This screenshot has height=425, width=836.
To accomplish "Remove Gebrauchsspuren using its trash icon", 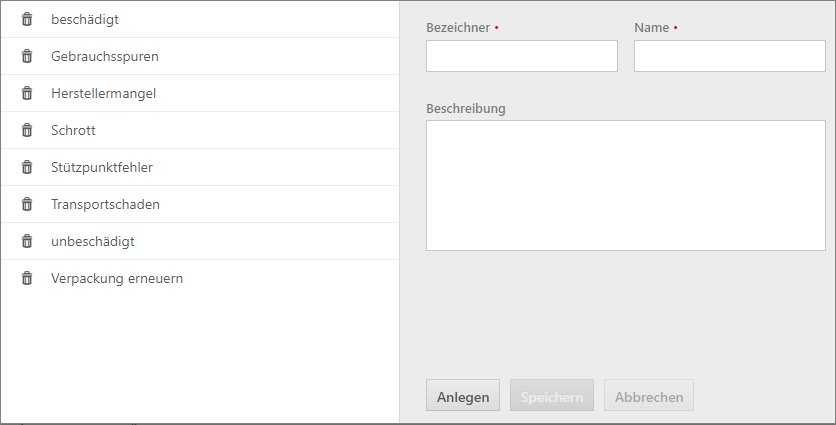I will (27, 56).
